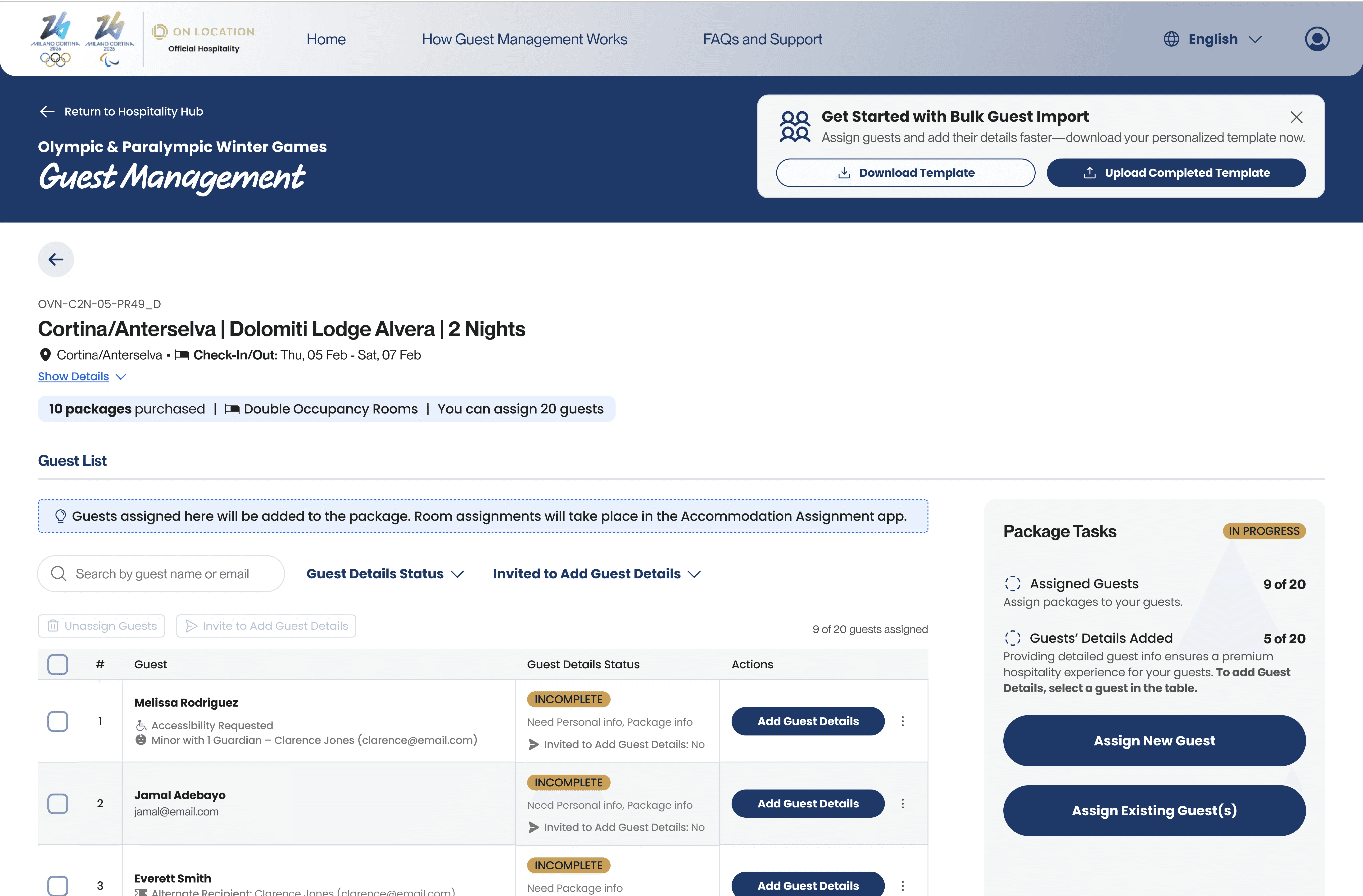
Task: Click the sent icon in Melissa's invite status
Action: tap(533, 744)
